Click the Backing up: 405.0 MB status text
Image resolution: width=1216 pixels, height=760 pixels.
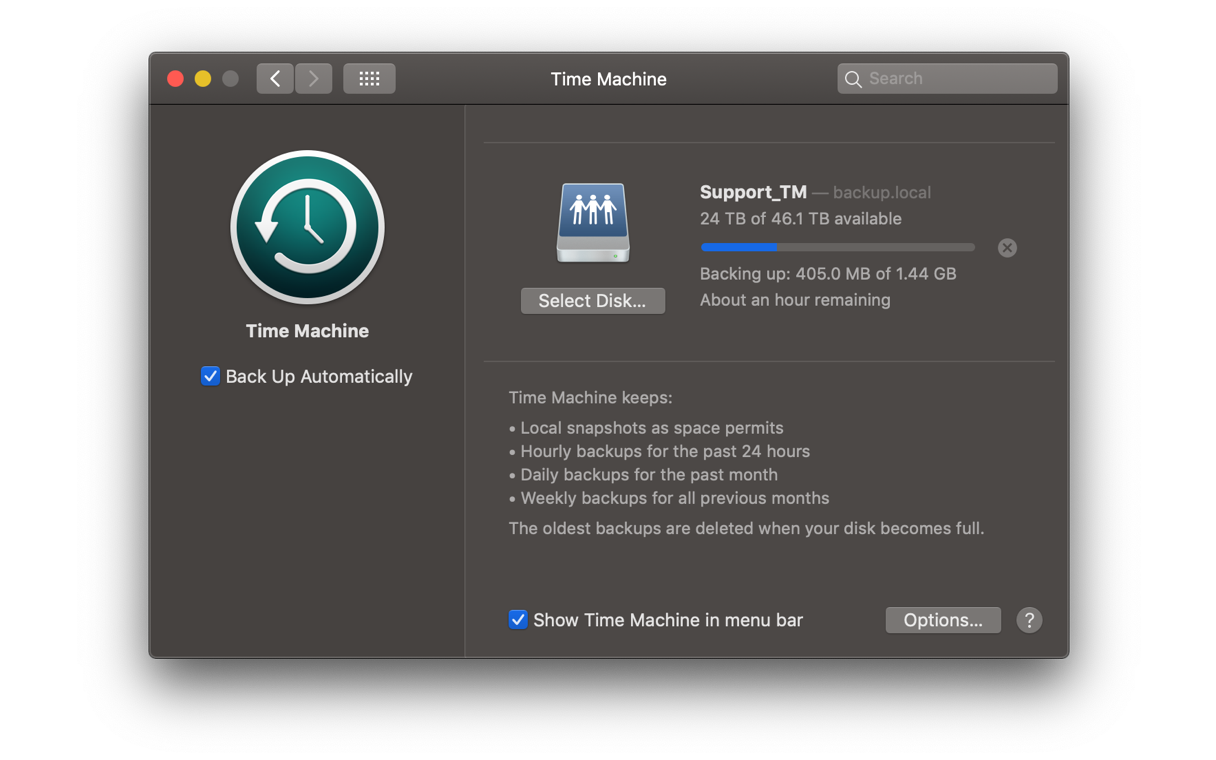828,273
